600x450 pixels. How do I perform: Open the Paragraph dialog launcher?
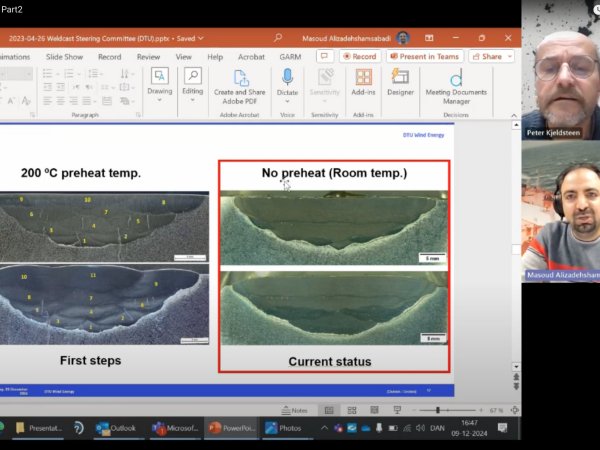coord(138,115)
